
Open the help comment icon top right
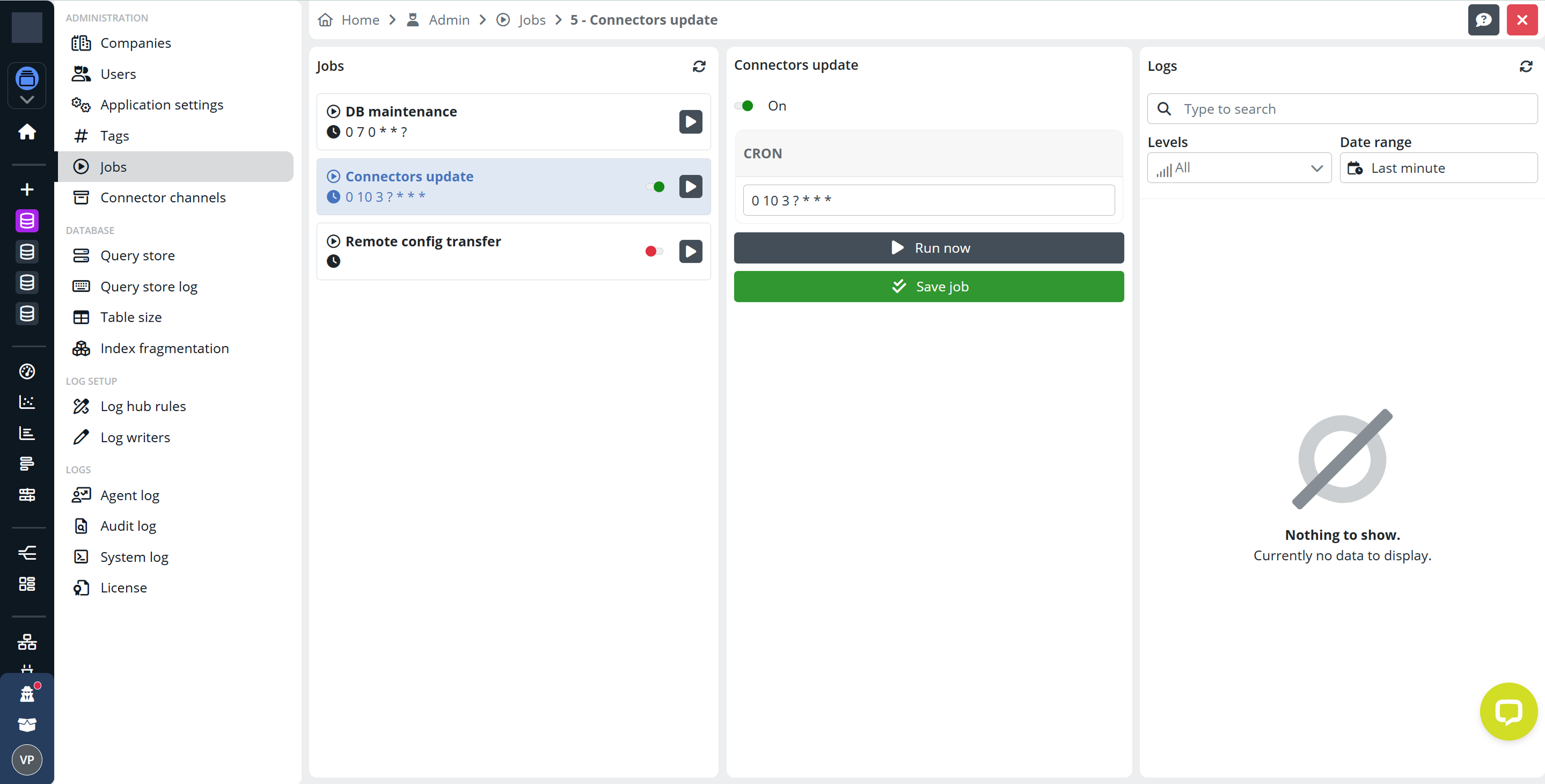(x=1483, y=20)
